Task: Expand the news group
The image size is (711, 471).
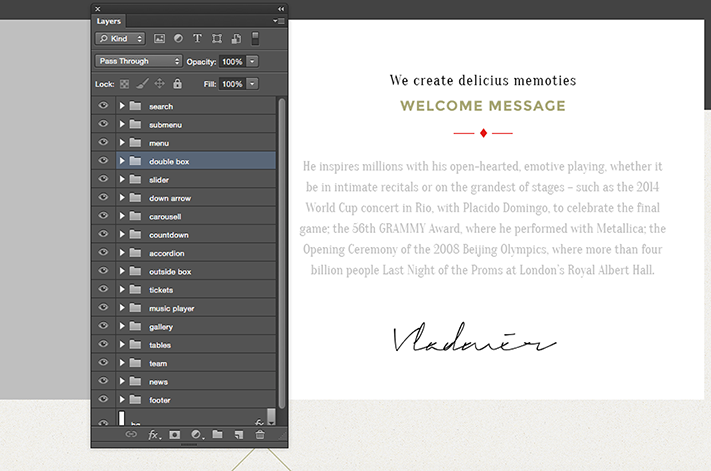Action: [x=122, y=381]
